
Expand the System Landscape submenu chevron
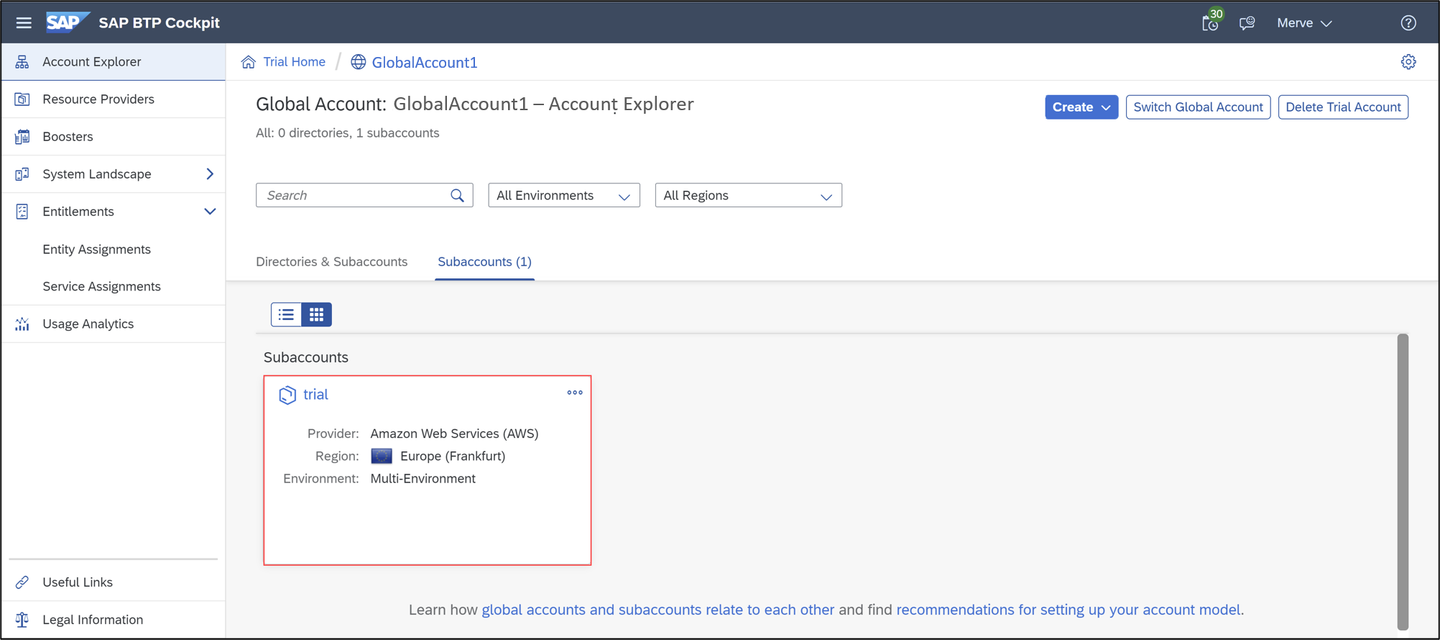click(209, 174)
